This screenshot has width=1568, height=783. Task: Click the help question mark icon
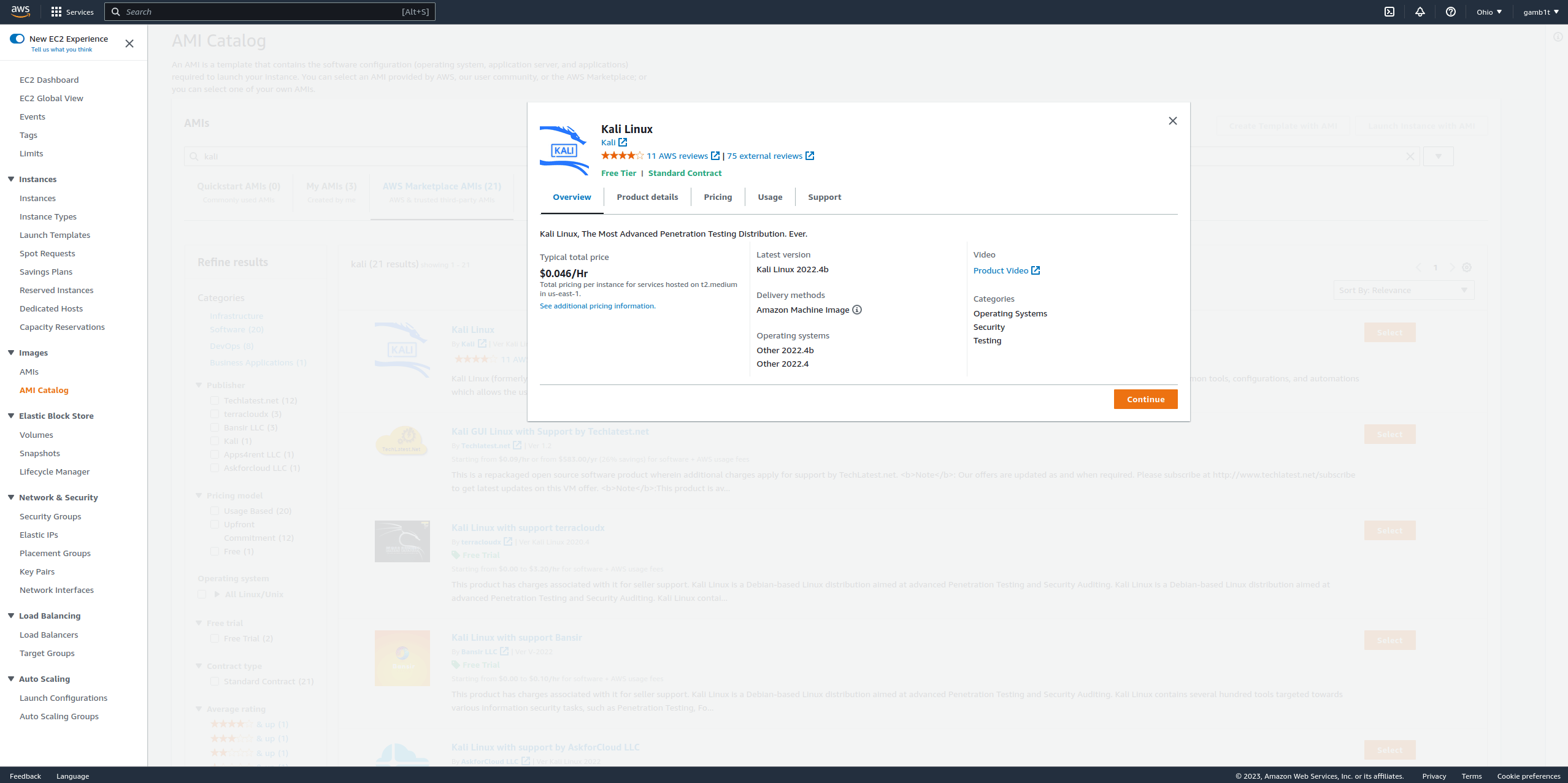click(x=1451, y=12)
